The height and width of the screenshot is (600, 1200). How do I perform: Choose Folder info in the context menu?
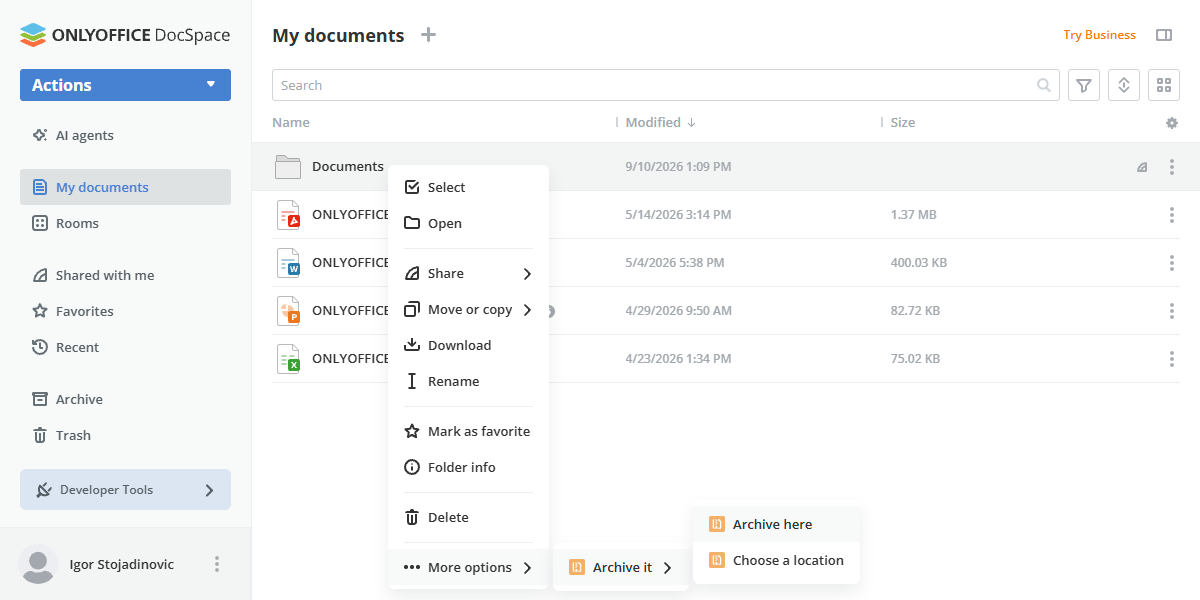pos(468,467)
